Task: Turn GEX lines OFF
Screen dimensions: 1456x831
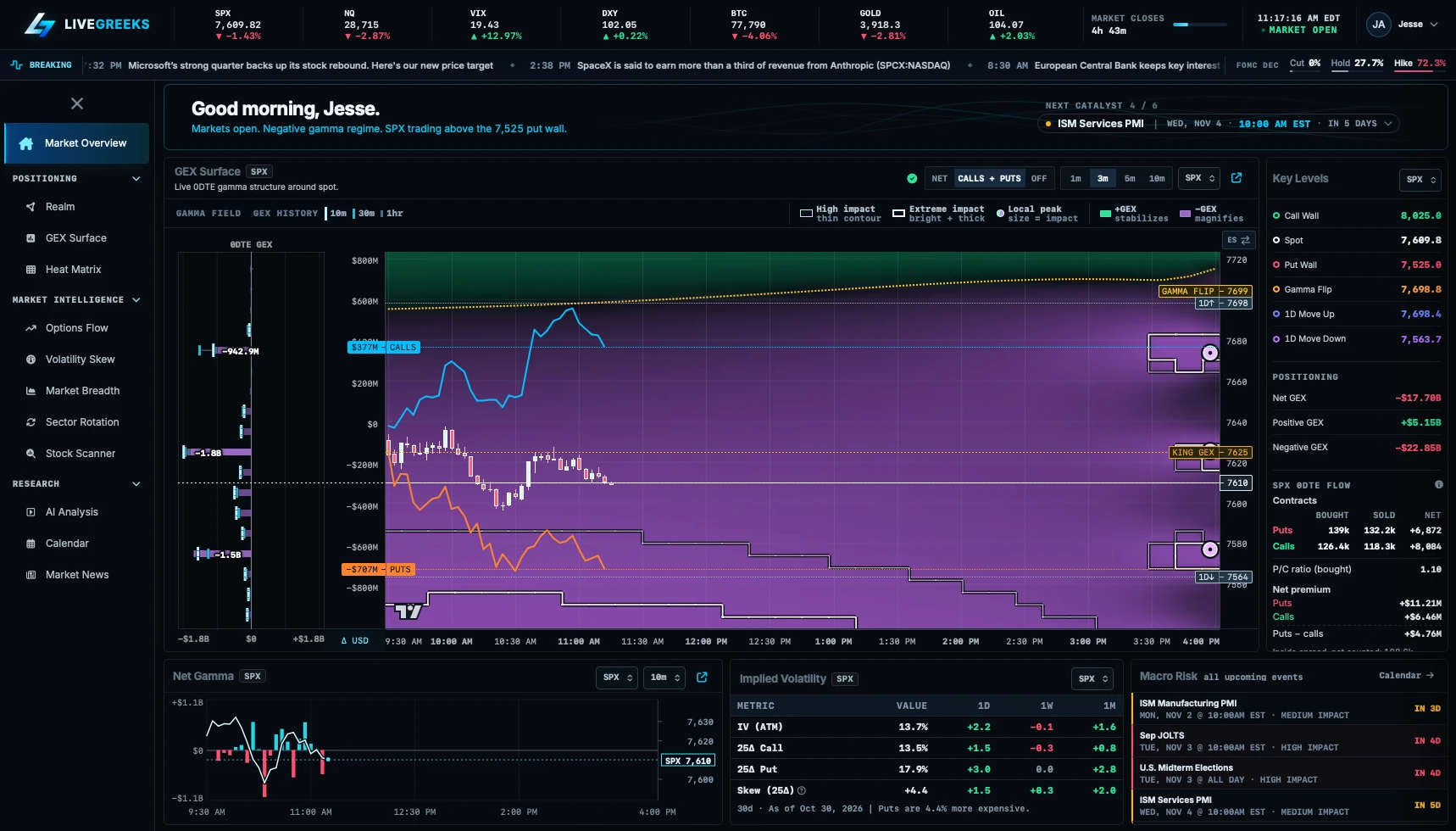Action: pyautogui.click(x=1039, y=178)
